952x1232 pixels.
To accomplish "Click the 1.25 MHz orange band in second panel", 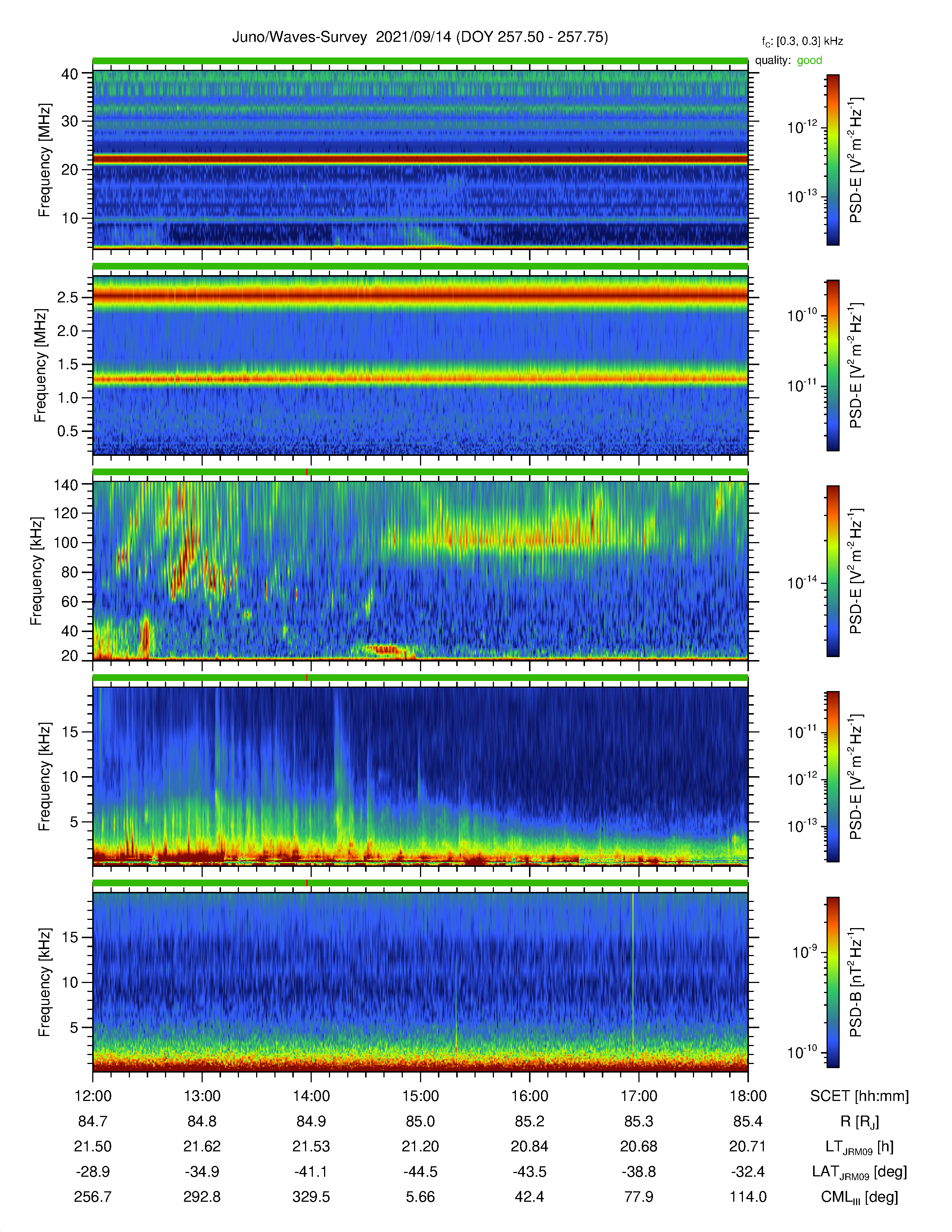I will click(x=420, y=379).
